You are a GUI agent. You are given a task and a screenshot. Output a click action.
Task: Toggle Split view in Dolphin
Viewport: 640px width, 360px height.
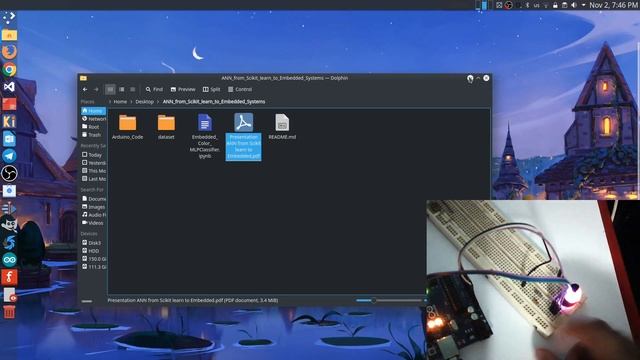[211, 89]
